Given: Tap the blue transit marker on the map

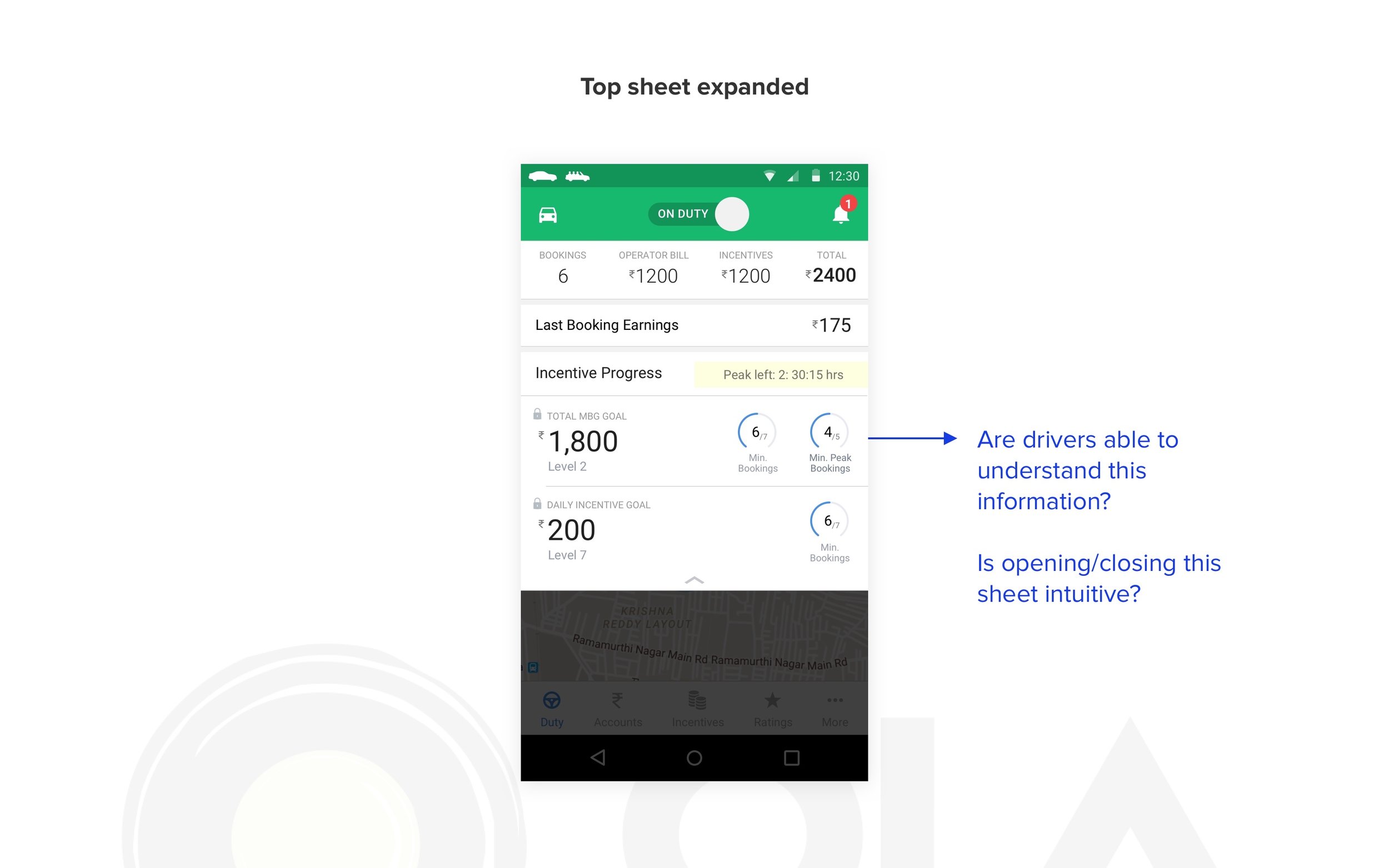Looking at the screenshot, I should (533, 667).
